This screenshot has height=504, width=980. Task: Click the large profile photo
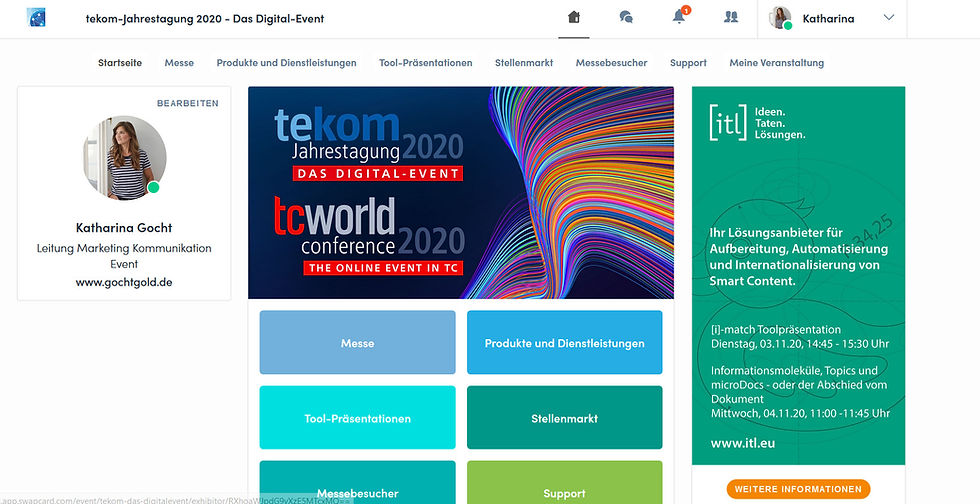pyautogui.click(x=124, y=158)
